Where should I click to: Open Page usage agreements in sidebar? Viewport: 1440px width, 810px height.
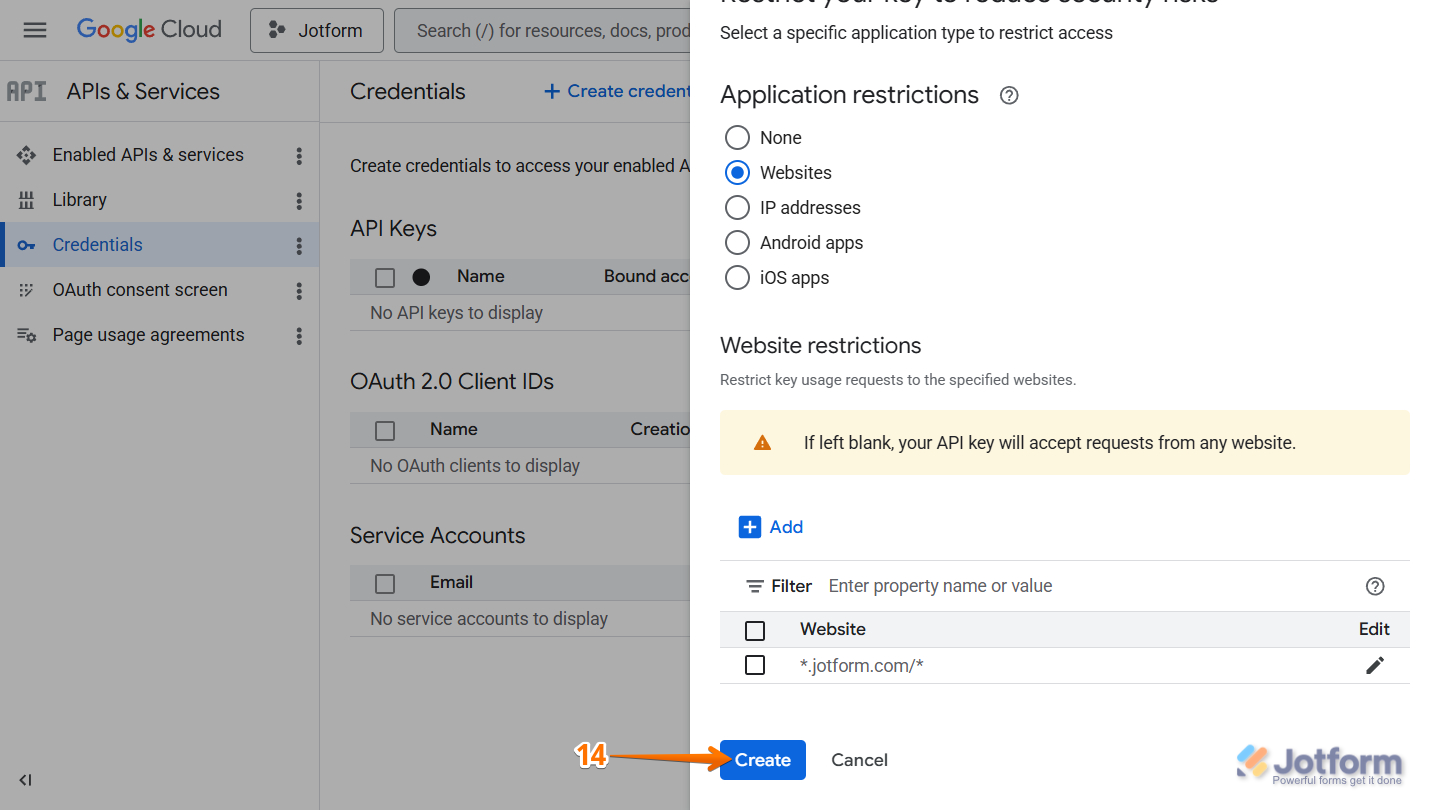pos(148,334)
